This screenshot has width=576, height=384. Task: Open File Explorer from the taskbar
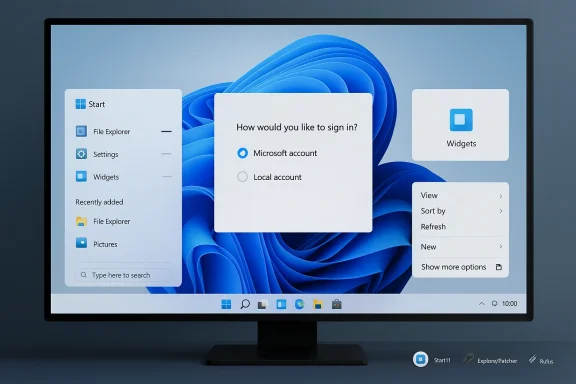[318, 304]
